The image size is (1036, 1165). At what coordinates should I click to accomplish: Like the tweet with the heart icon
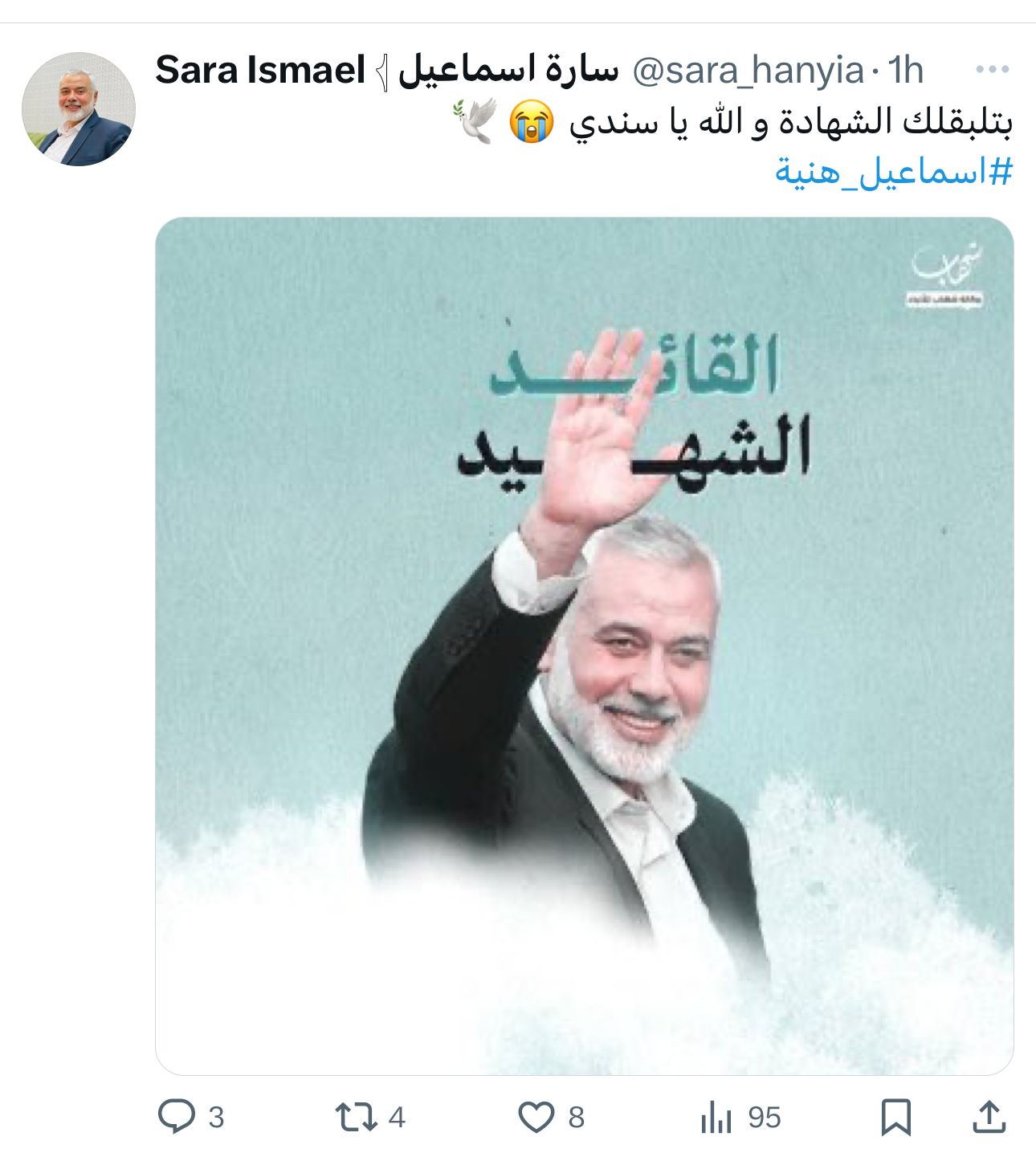pyautogui.click(x=536, y=1117)
